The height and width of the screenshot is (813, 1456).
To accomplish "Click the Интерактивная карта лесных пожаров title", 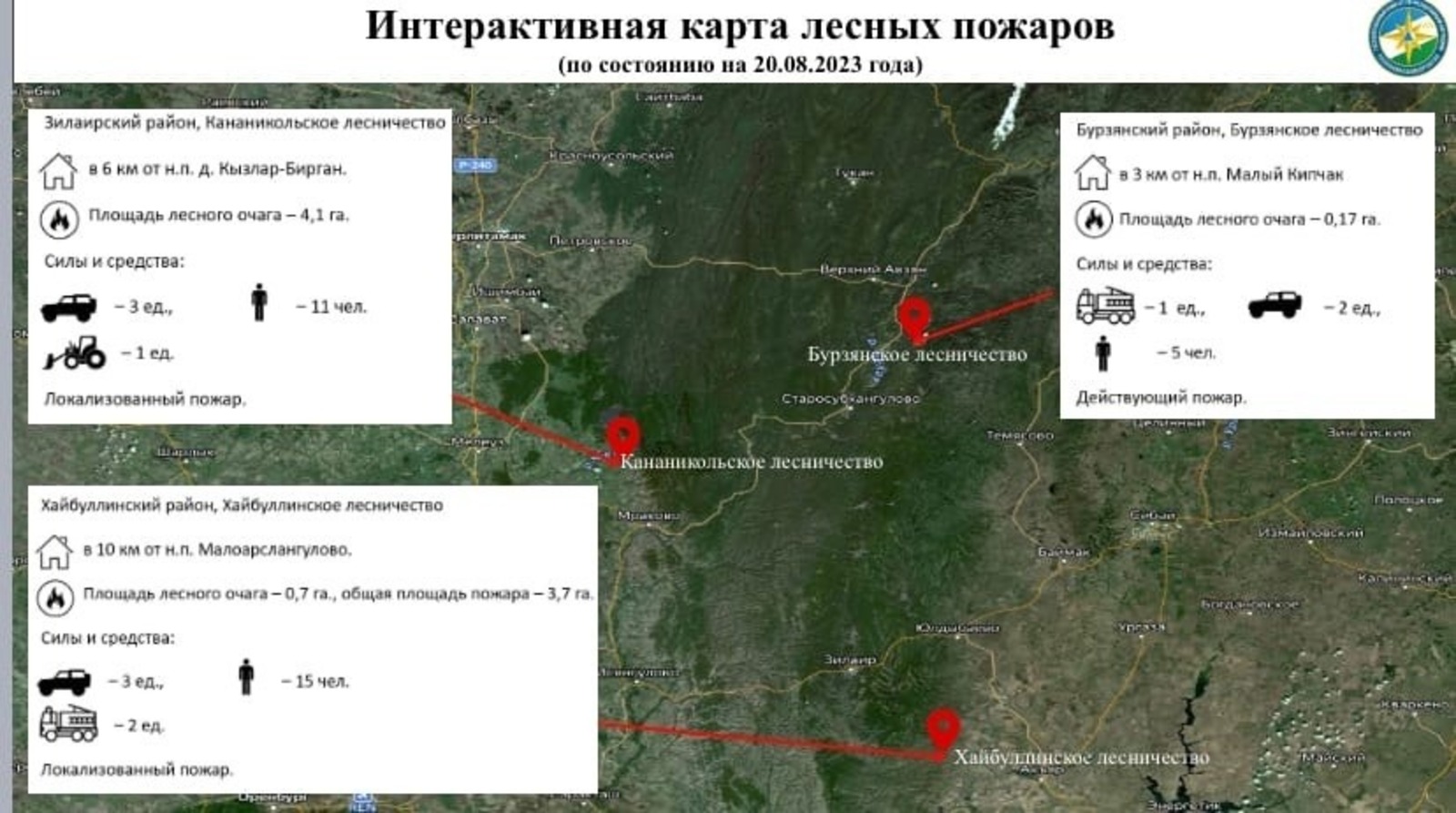I will pos(739,26).
